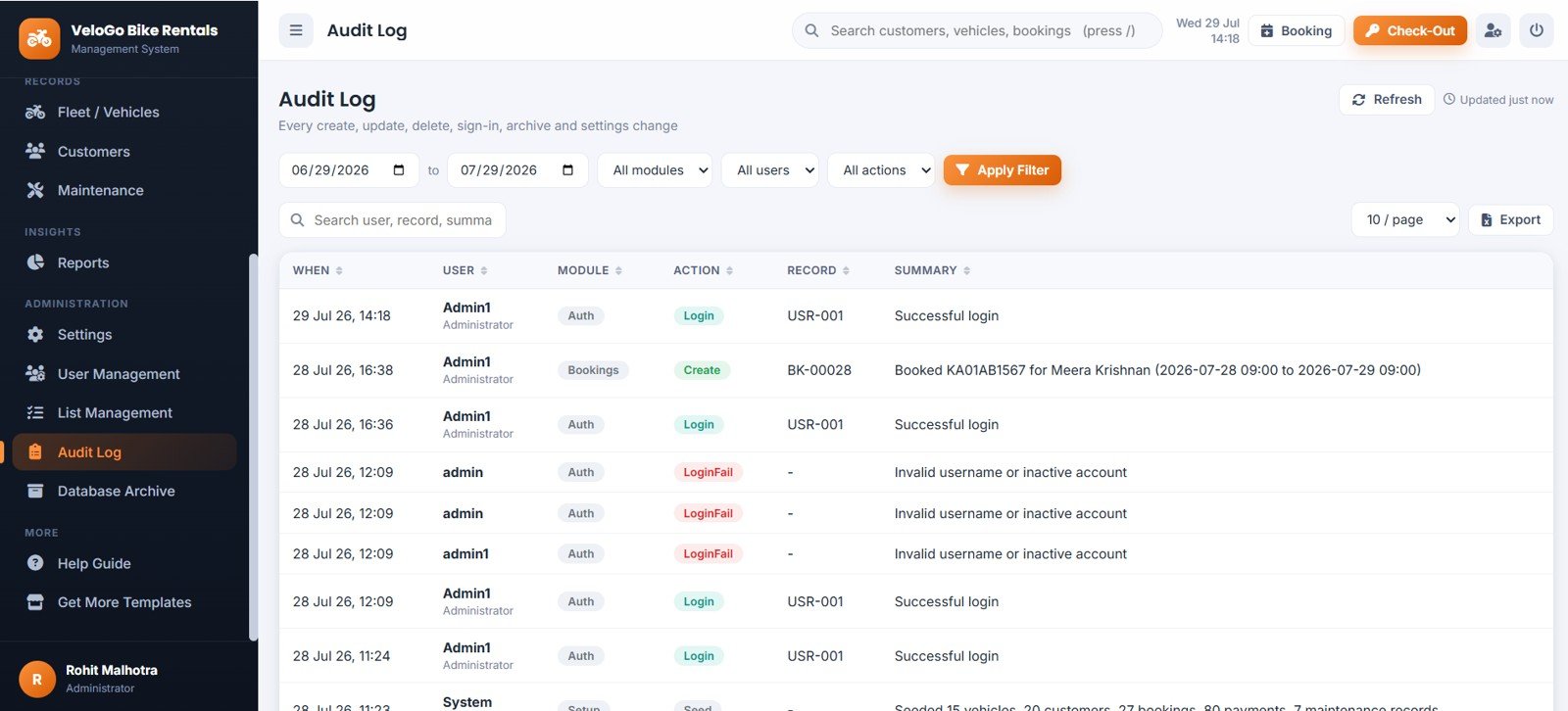Open Help Guide
Image resolution: width=1568 pixels, height=711 pixels.
point(124,563)
